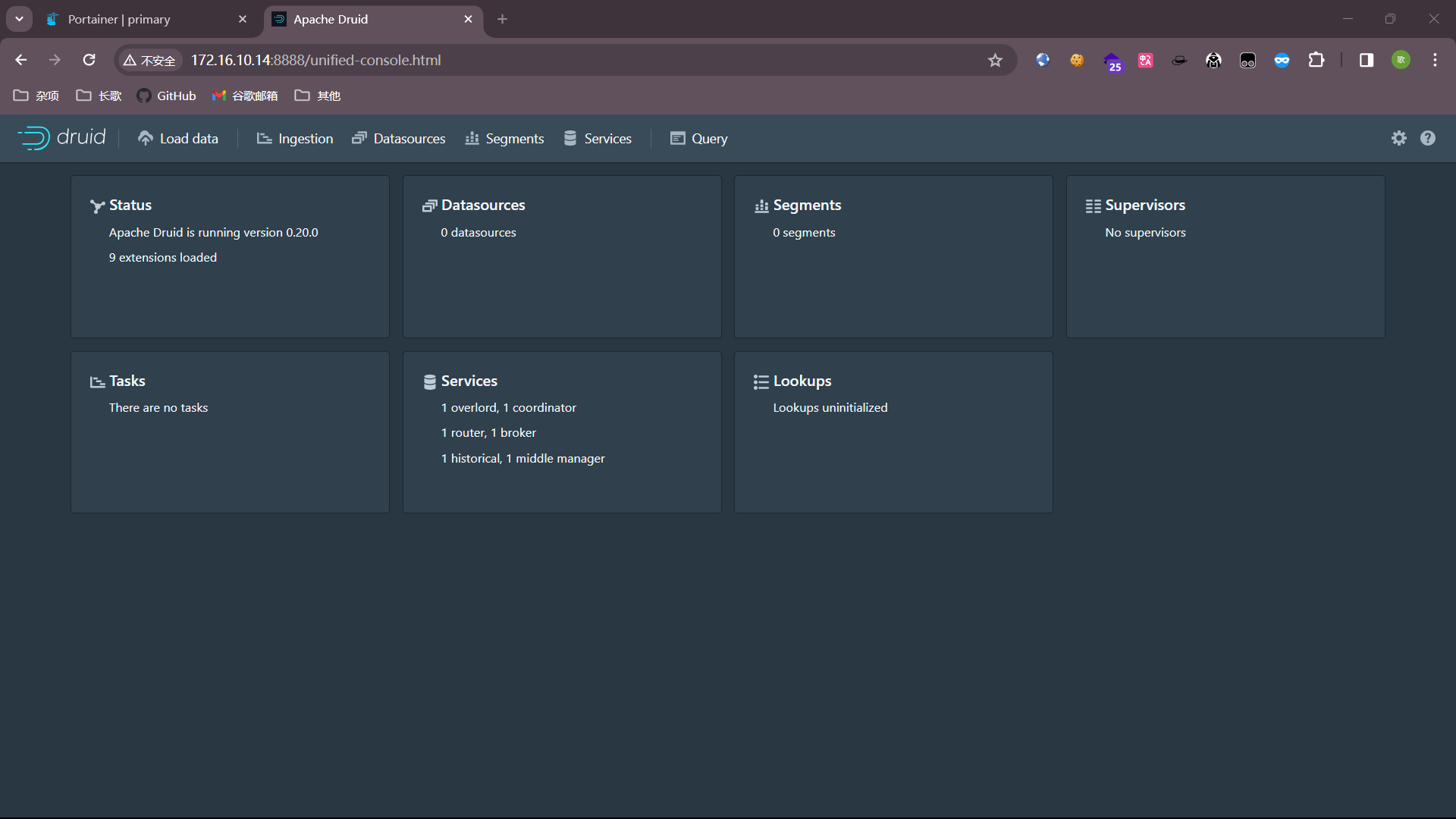Open the extensions puzzle menu
The width and height of the screenshot is (1456, 819).
[1316, 60]
